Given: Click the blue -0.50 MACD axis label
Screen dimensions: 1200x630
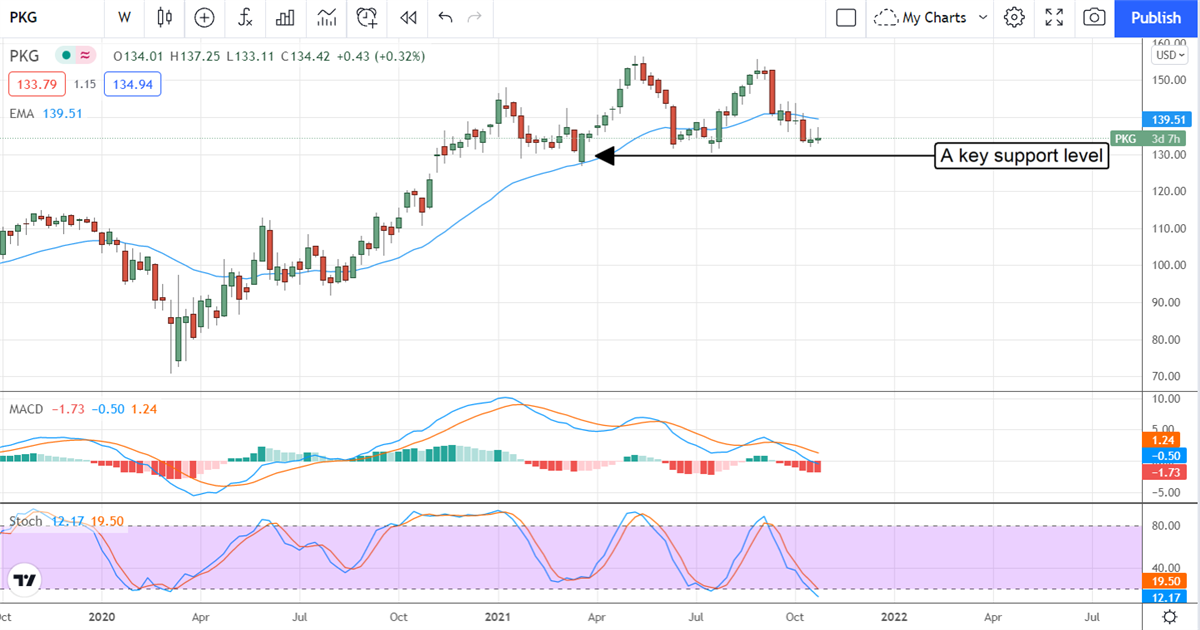Looking at the screenshot, I should coord(1163,455).
